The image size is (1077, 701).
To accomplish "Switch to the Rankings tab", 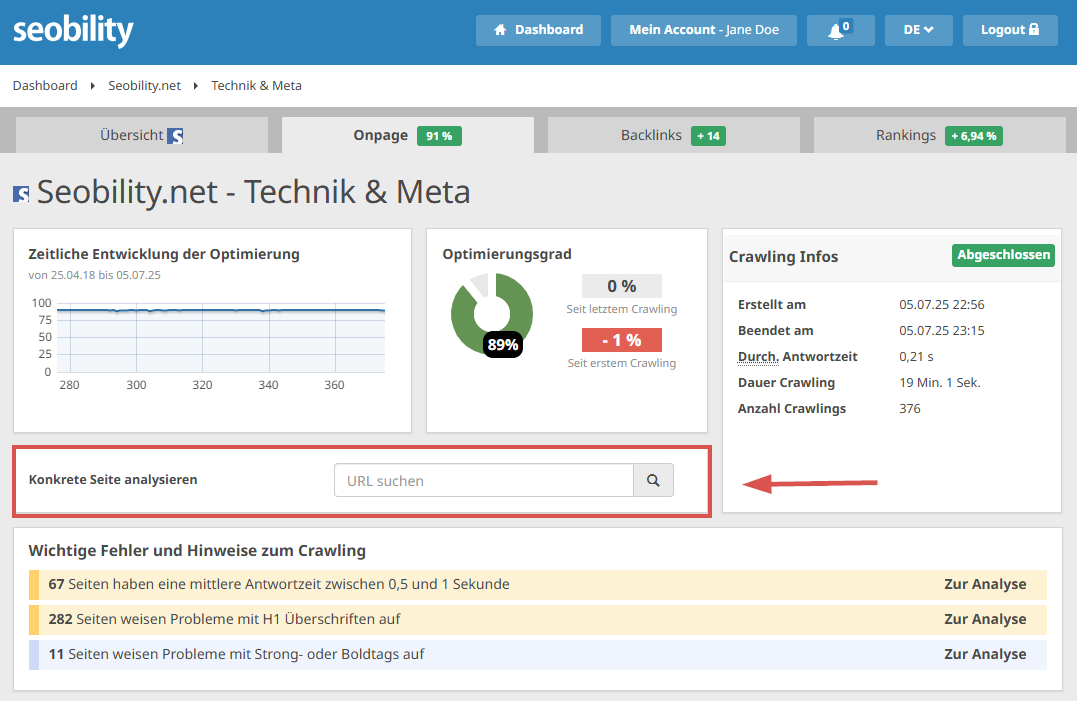I will coord(939,135).
